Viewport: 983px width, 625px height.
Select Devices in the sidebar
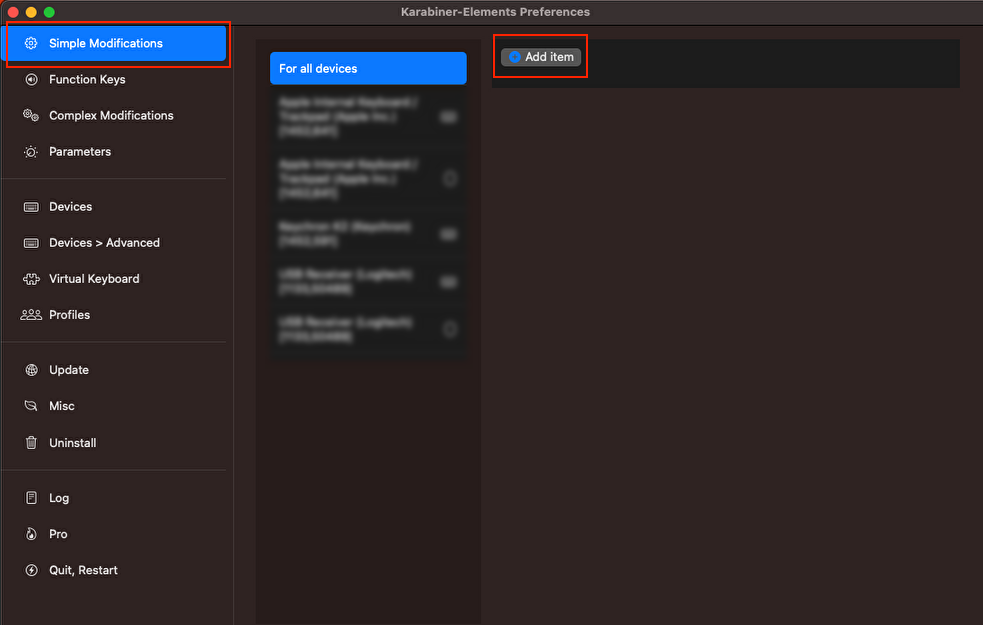(x=70, y=207)
